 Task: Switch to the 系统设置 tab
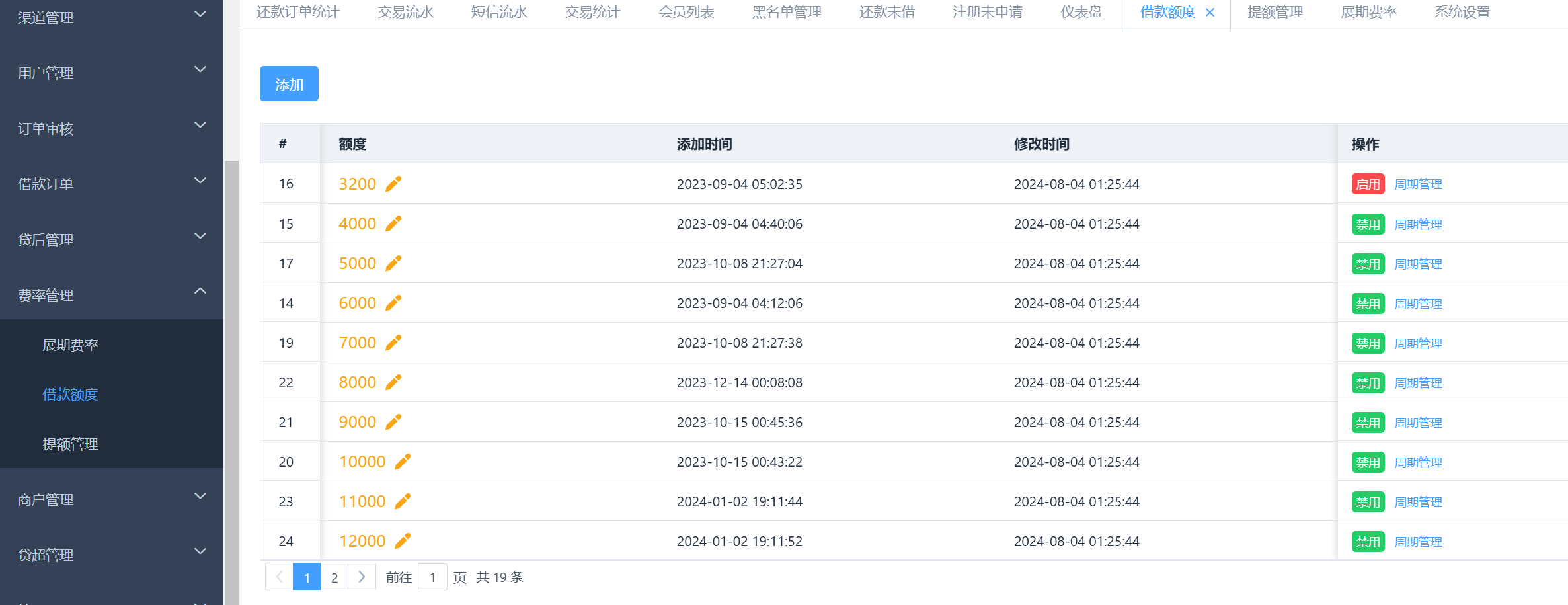pos(1462,12)
